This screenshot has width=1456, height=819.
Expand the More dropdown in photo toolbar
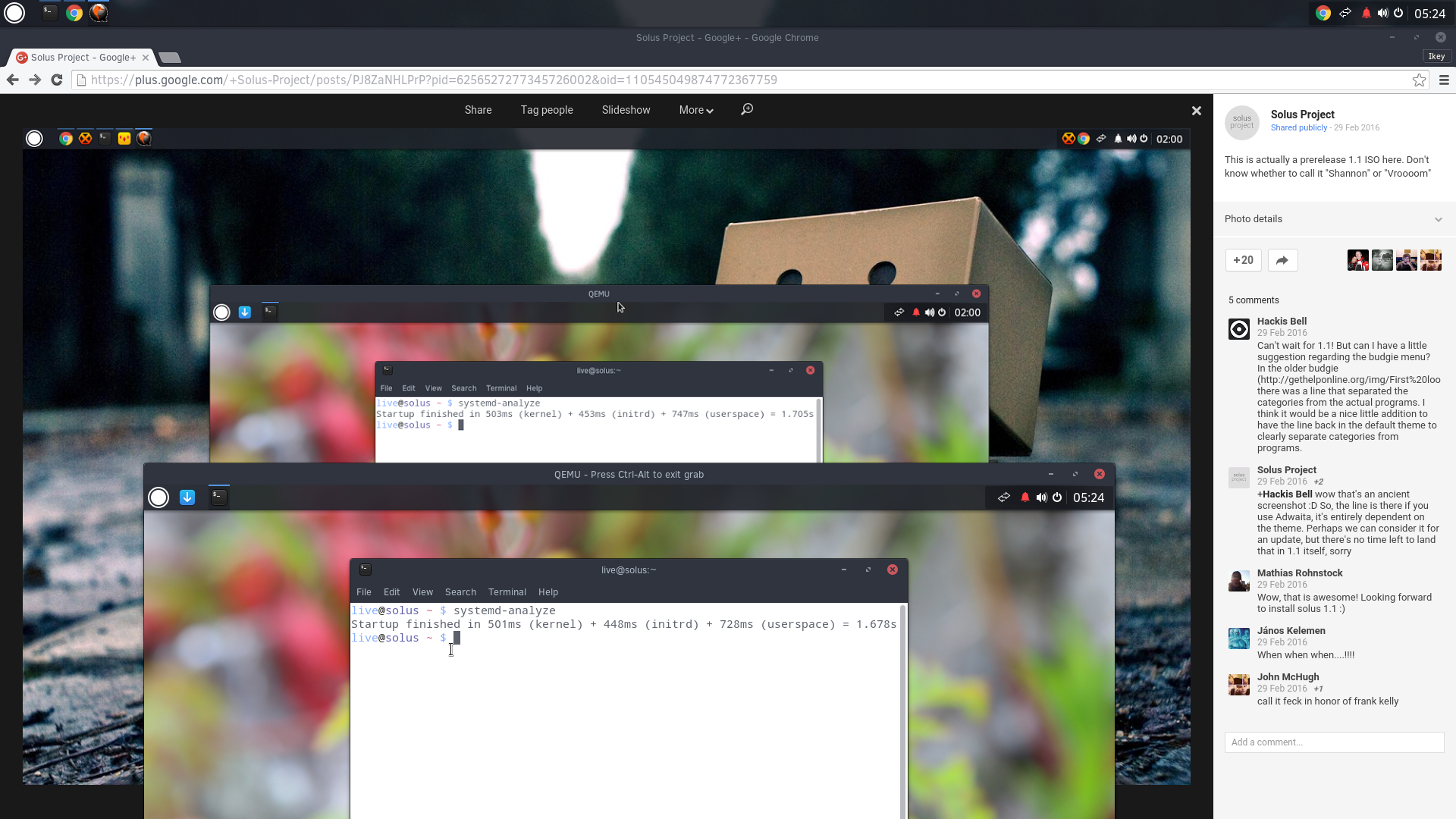pyautogui.click(x=696, y=110)
